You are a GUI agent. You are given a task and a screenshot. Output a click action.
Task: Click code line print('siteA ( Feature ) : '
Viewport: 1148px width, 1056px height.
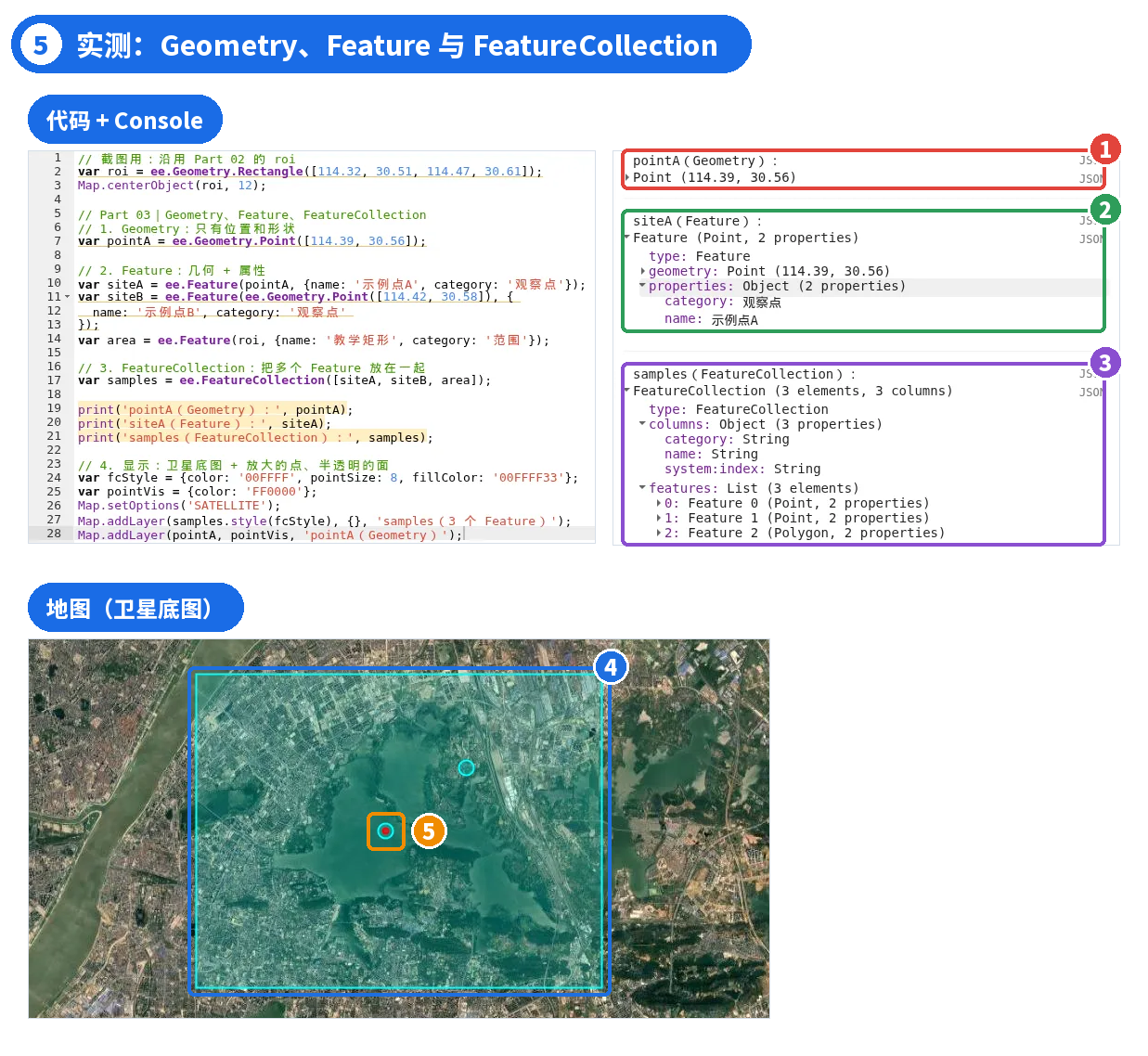(x=204, y=424)
